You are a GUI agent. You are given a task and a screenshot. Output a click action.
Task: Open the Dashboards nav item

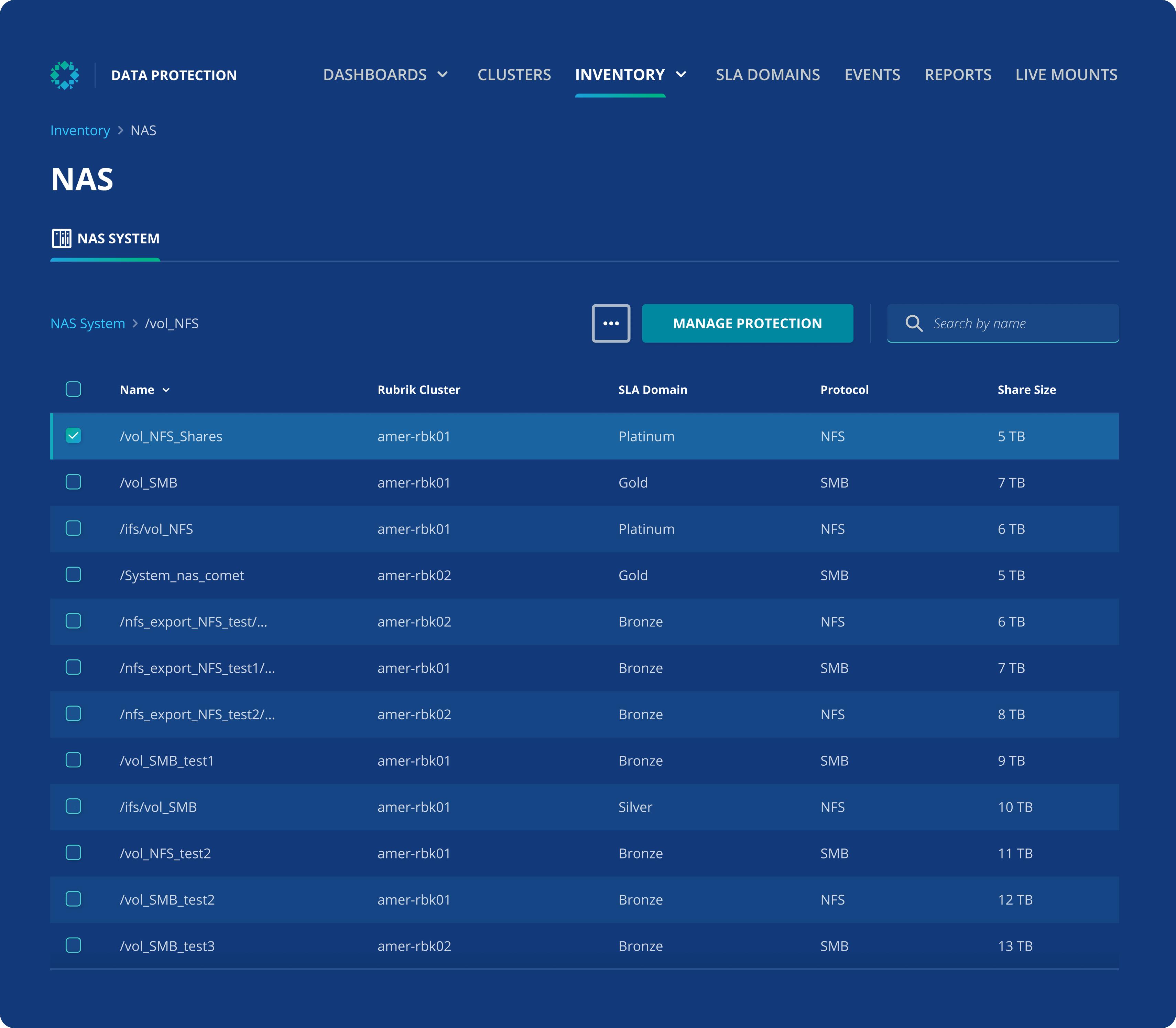pyautogui.click(x=374, y=75)
